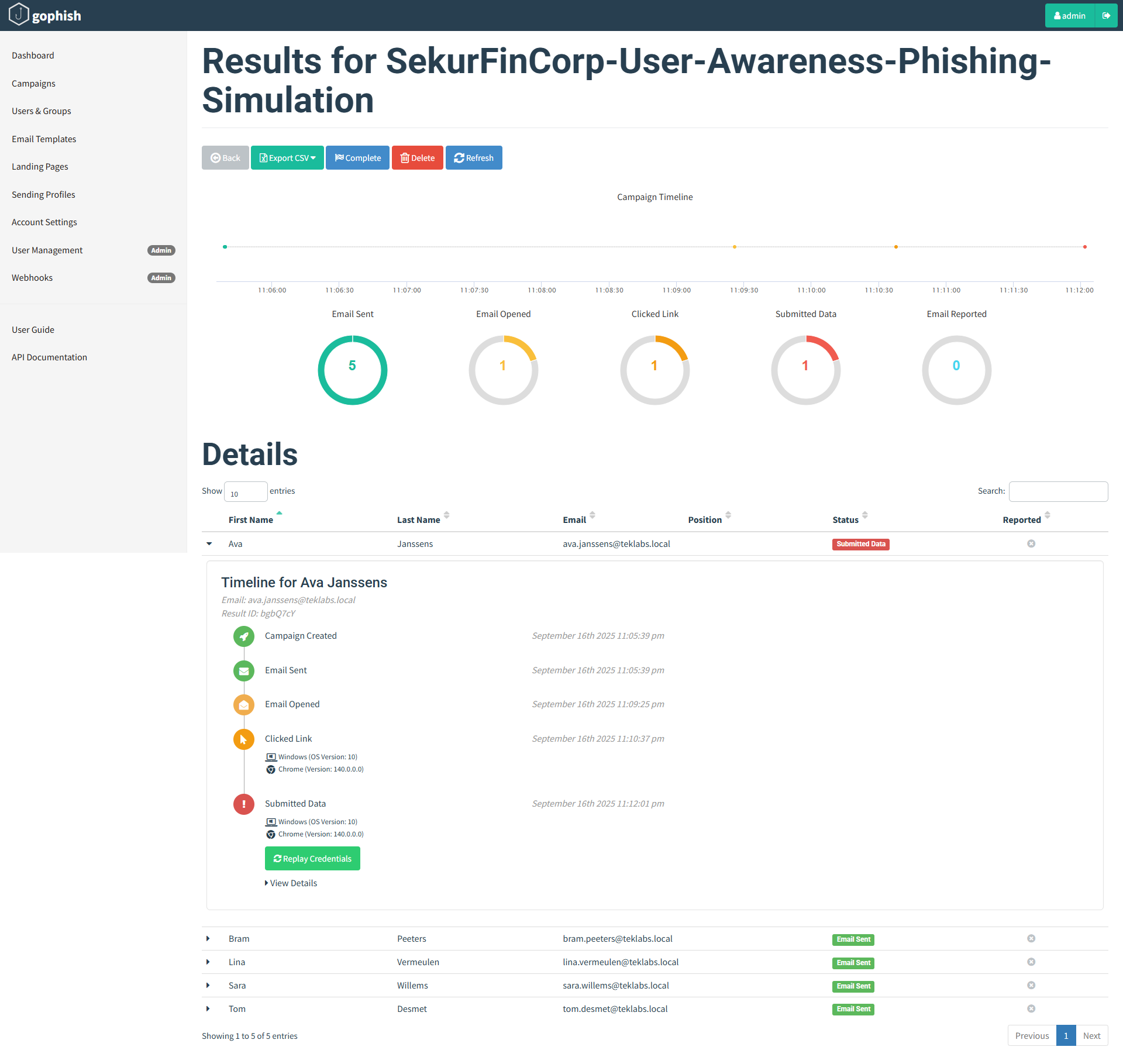Open the Export CSV dropdown
The image size is (1123, 1064).
287,158
